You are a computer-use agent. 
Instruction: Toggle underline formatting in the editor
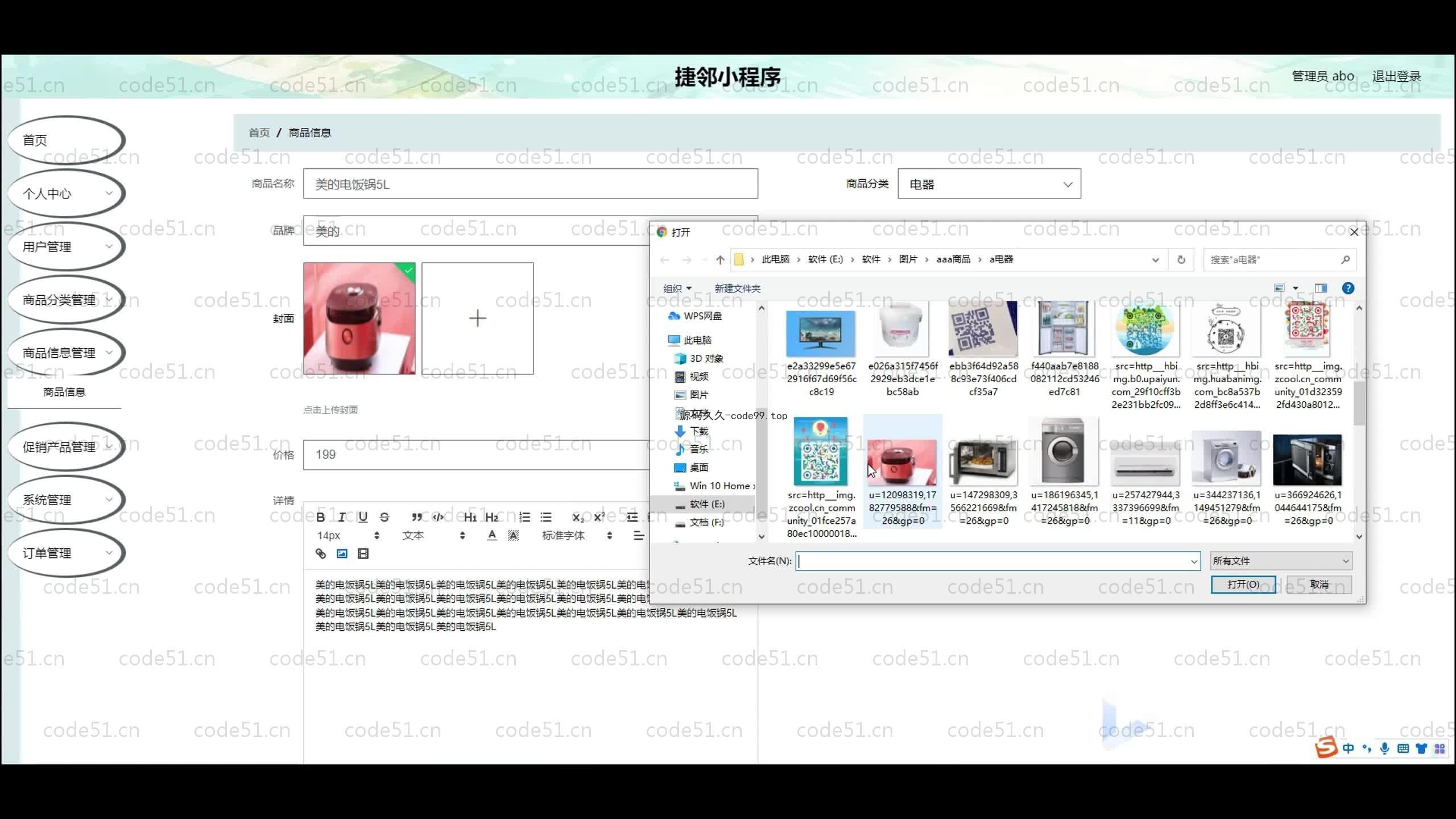point(363,517)
